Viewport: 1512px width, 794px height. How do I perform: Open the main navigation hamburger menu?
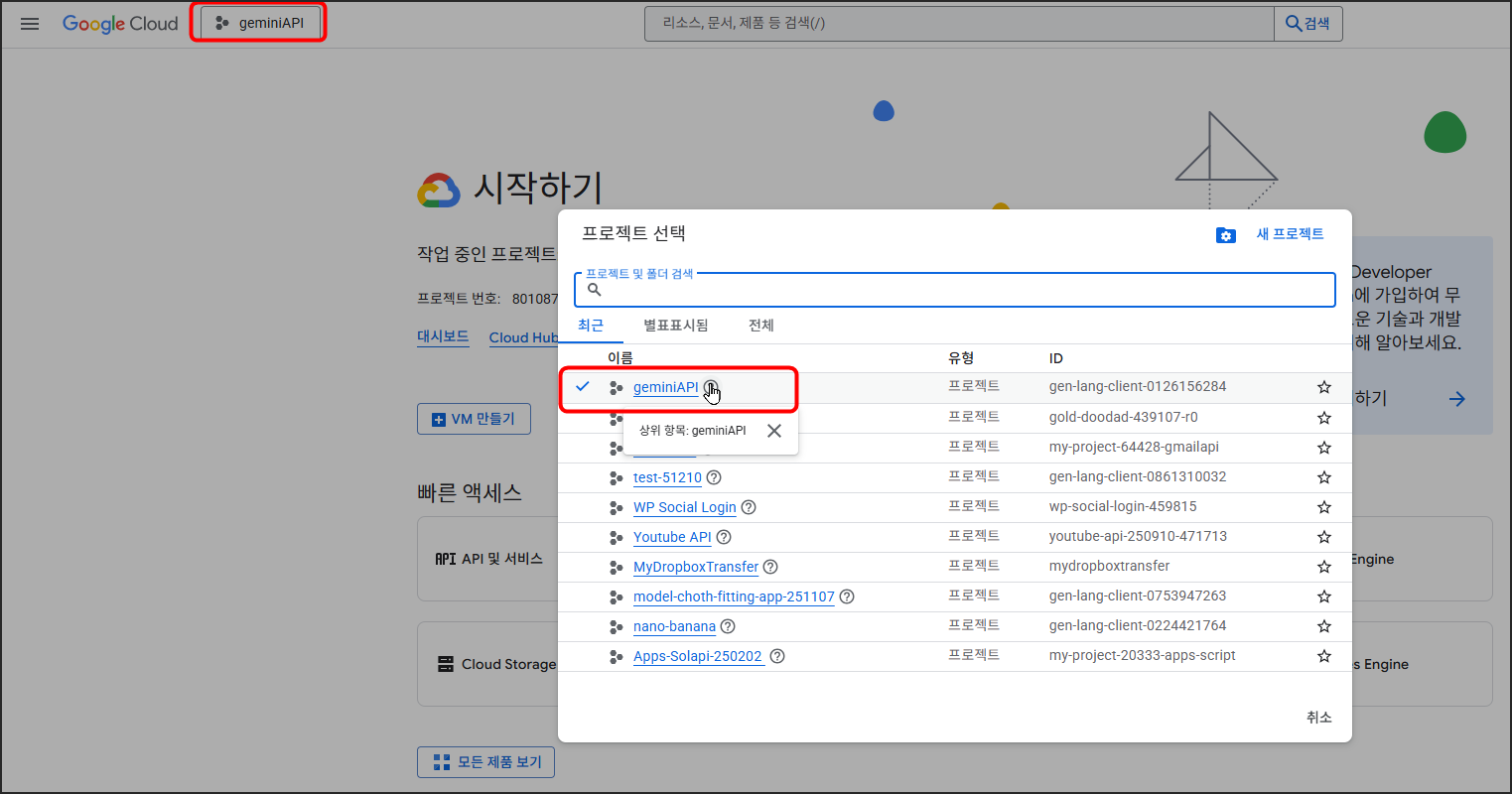tap(30, 24)
